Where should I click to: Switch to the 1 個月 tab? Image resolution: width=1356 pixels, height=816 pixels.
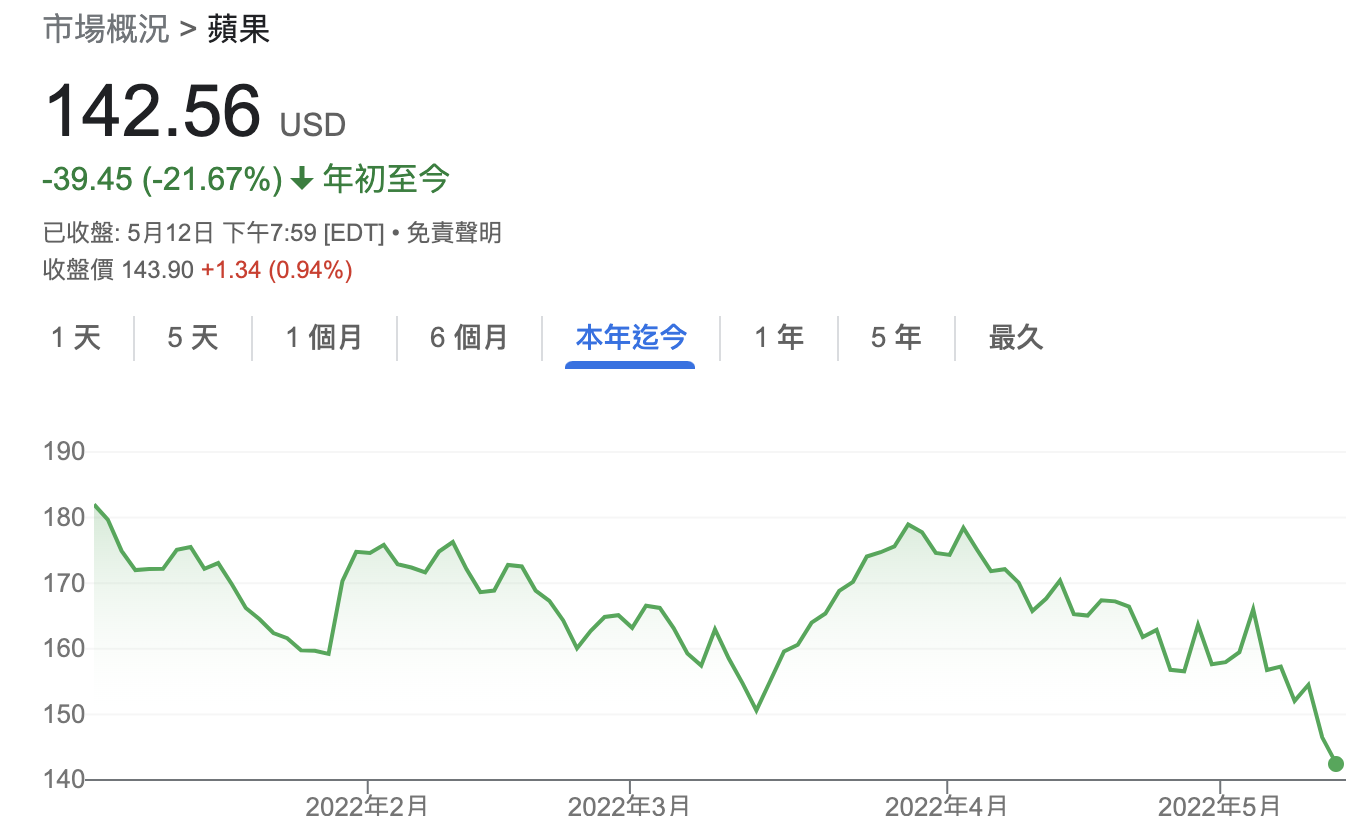click(x=324, y=338)
